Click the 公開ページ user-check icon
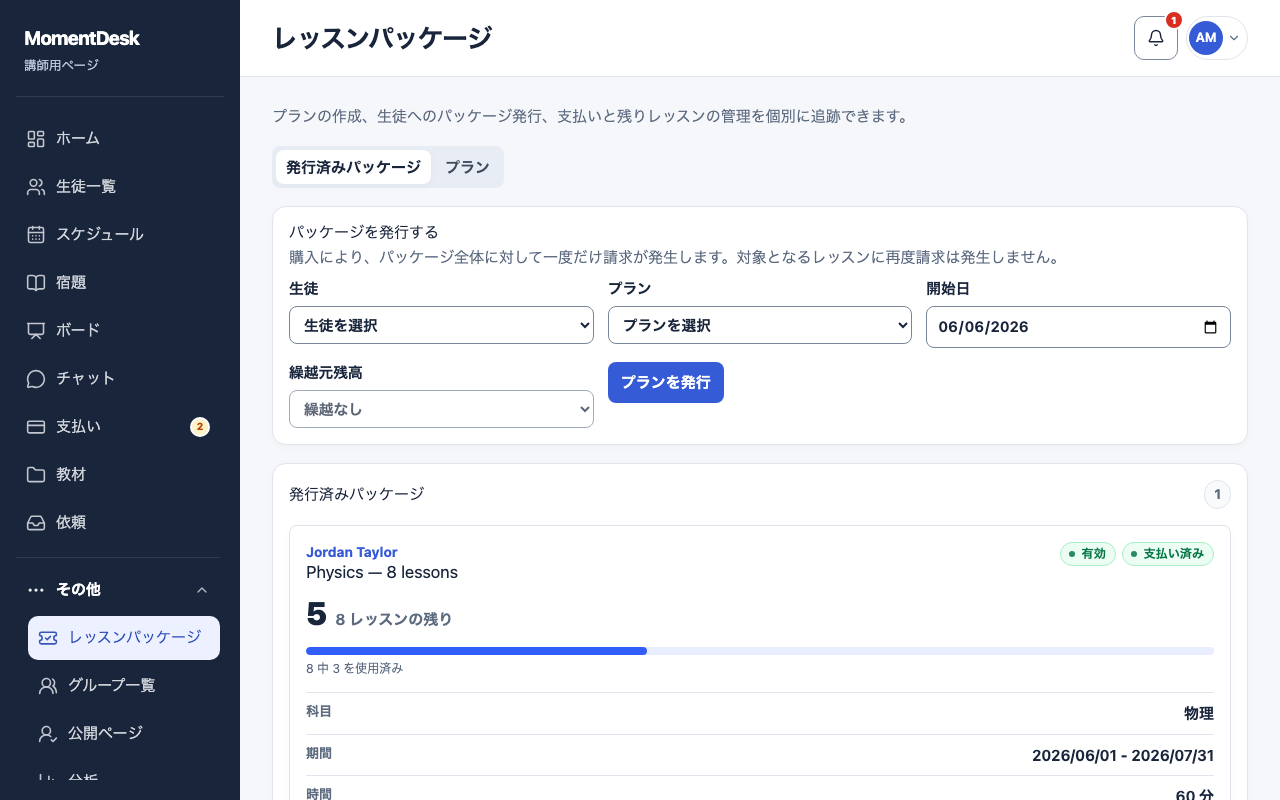The image size is (1280, 800). click(48, 733)
